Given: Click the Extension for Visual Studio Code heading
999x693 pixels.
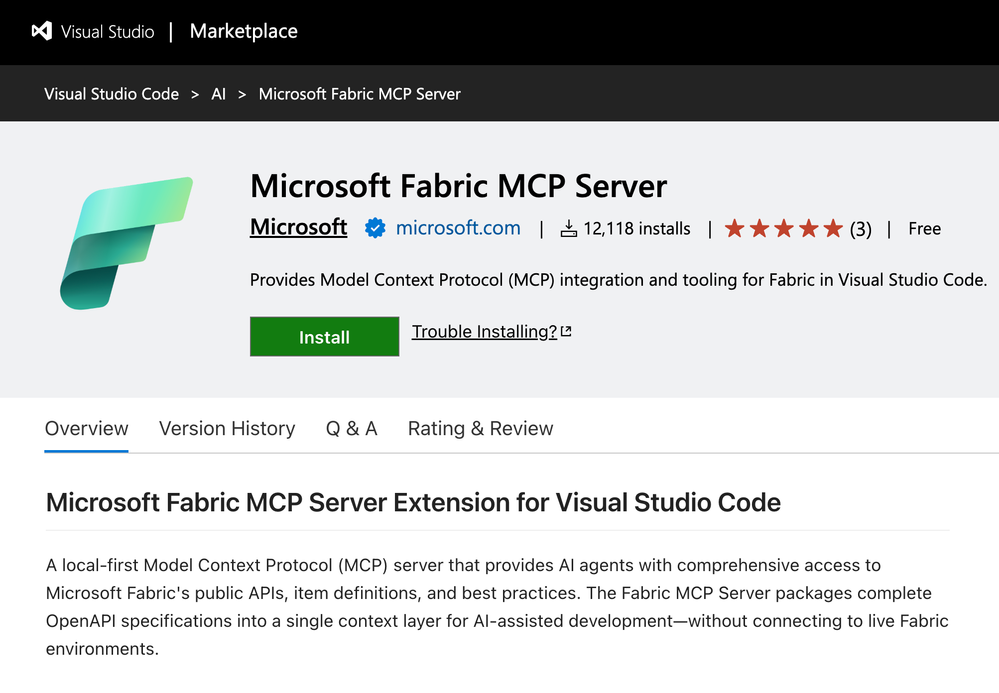Looking at the screenshot, I should click(x=413, y=503).
